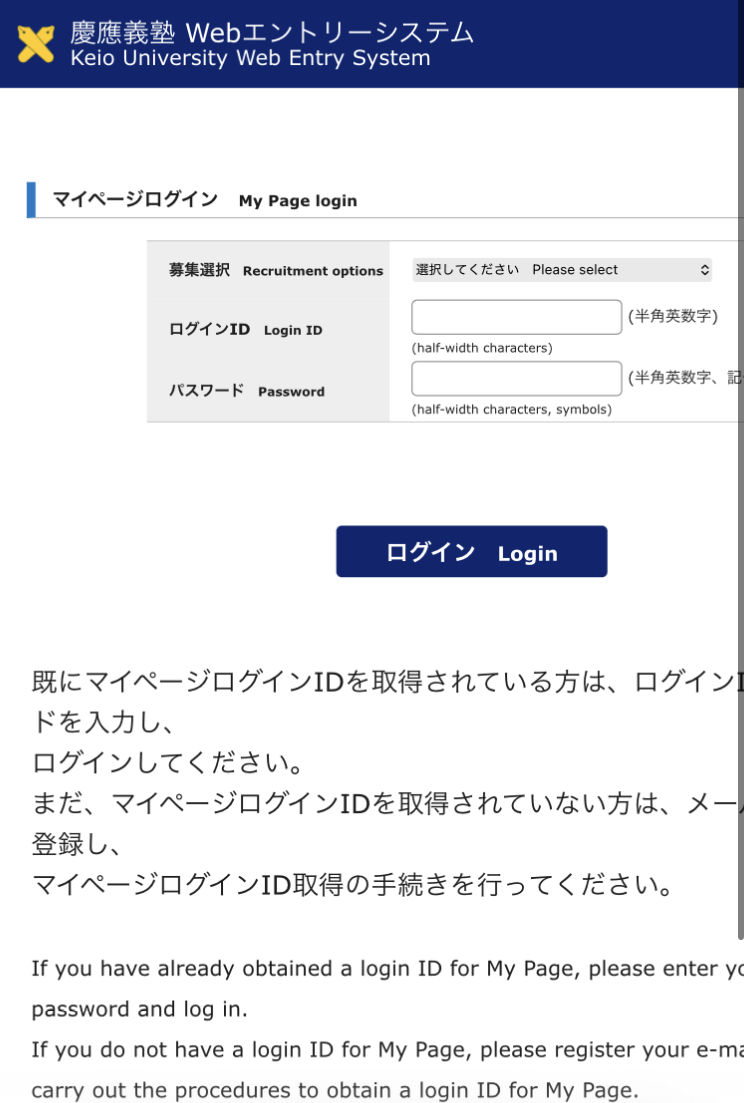The image size is (744, 1103).
Task: Open the Recruitment options dropdown
Action: tap(560, 270)
